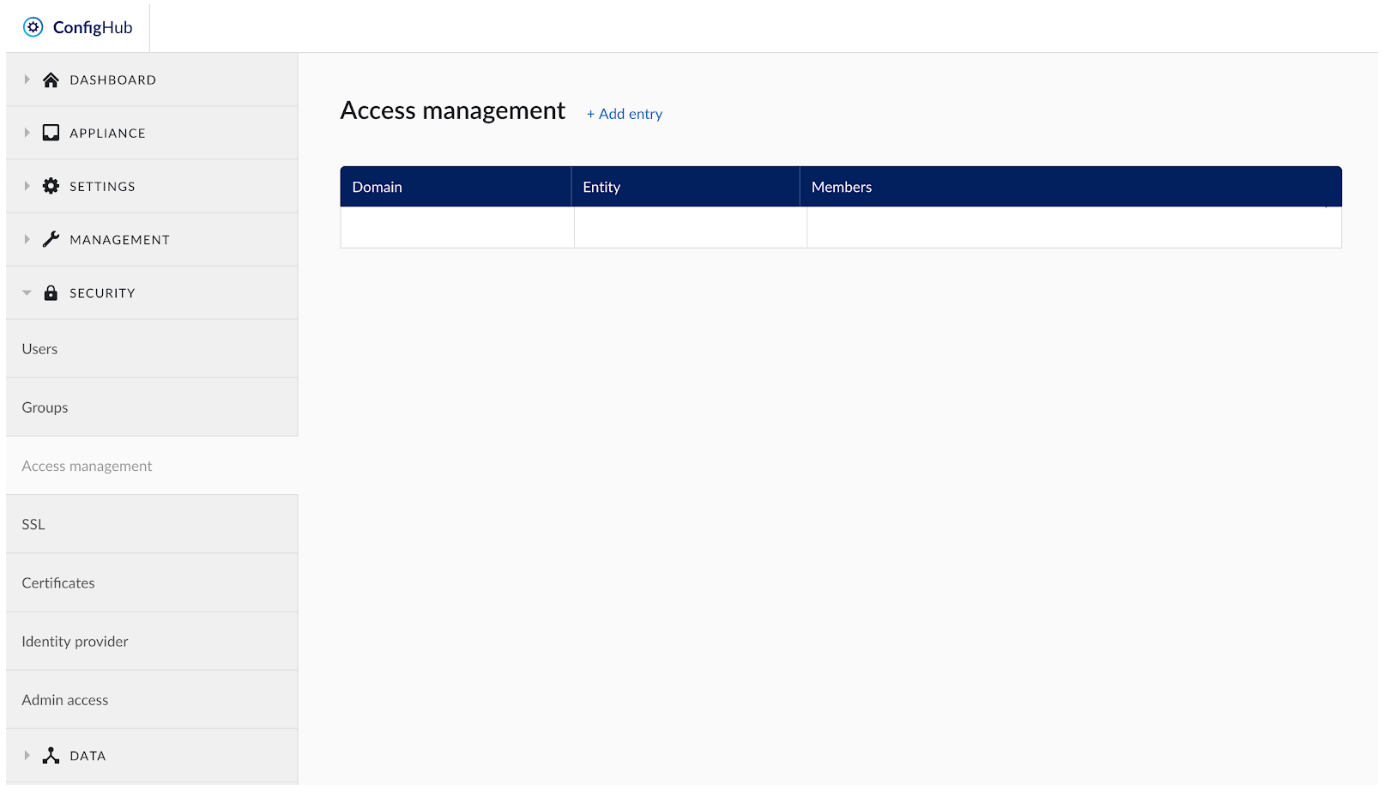Image resolution: width=1388 pixels, height=798 pixels.
Task: Expand the Data section
Action: (x=26, y=755)
